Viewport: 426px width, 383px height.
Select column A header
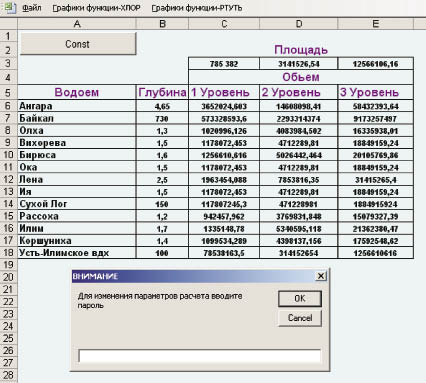[77, 24]
